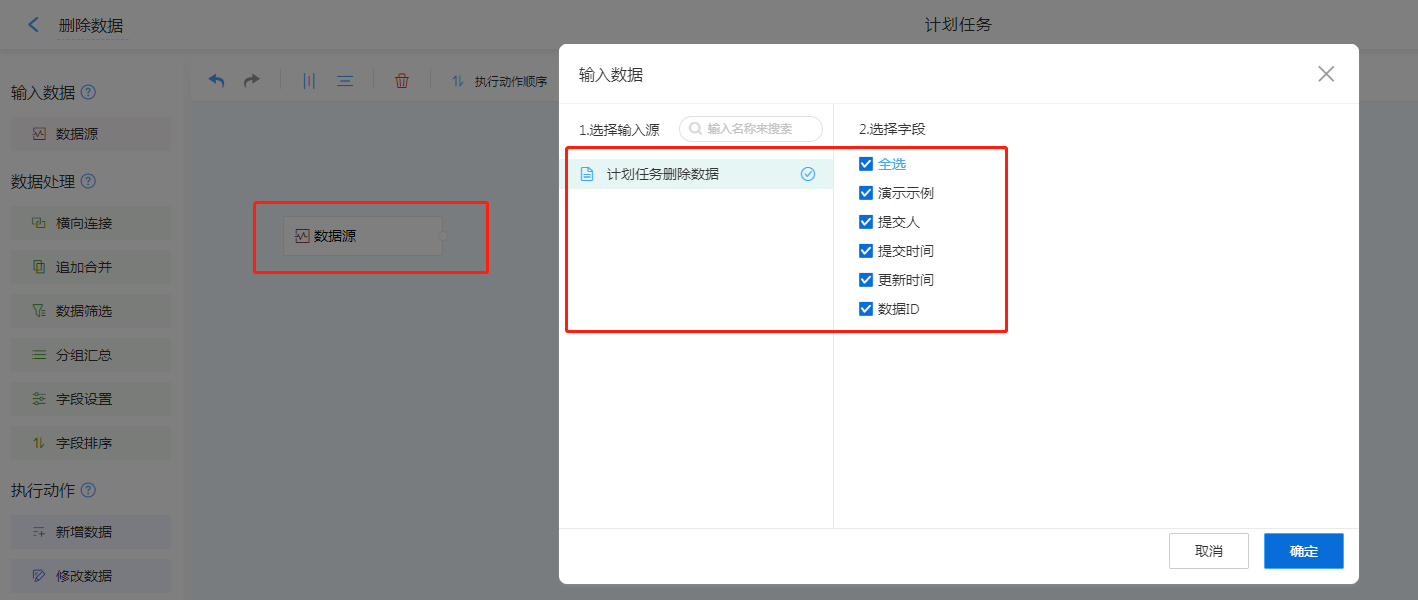
Task: Uncheck the 提交时间 field checkbox
Action: pos(866,251)
